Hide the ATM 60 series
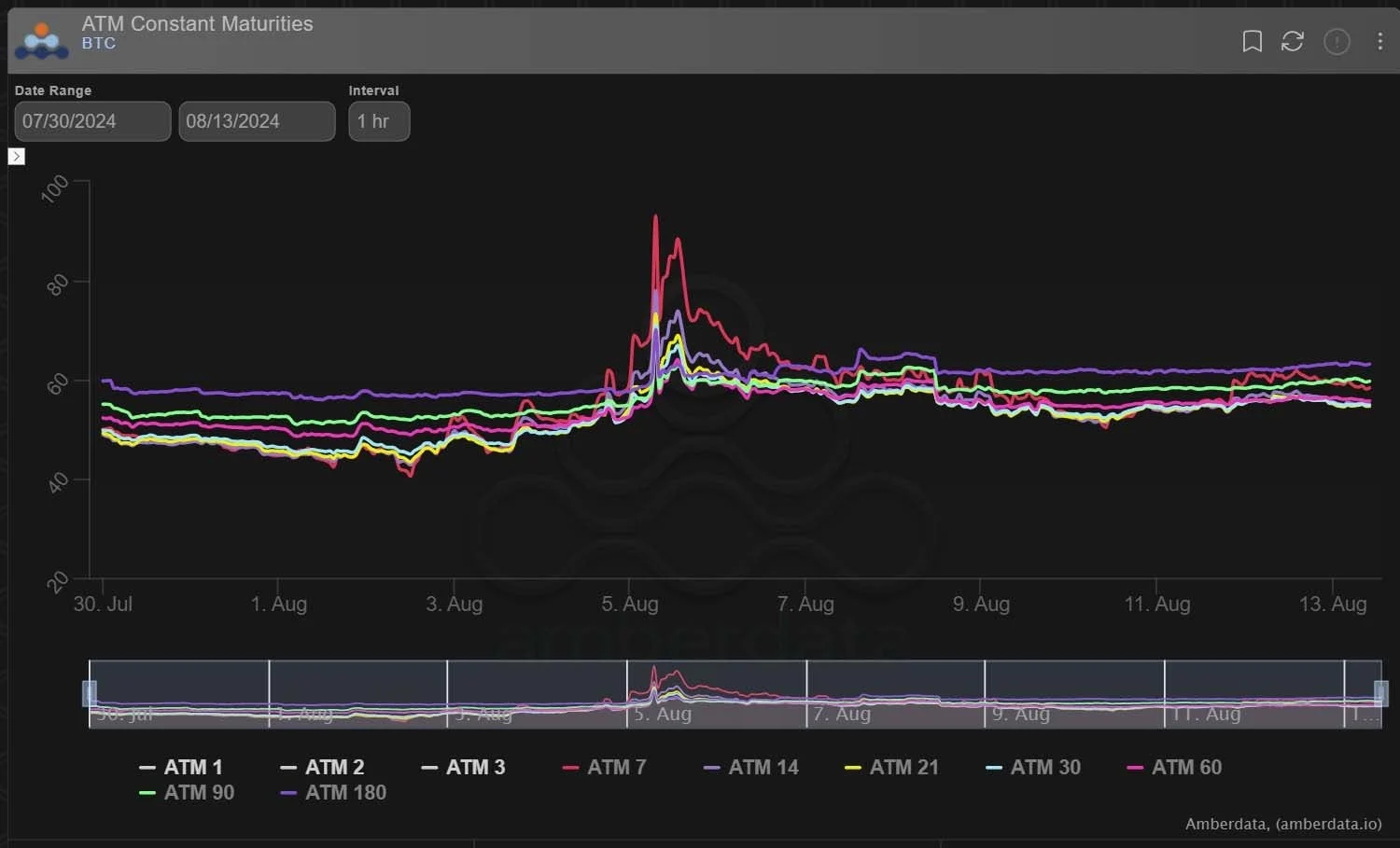The image size is (1400, 848). (1174, 767)
